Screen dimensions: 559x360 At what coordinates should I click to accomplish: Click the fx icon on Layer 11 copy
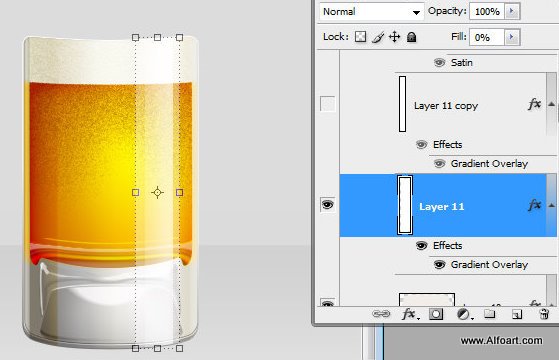tap(534, 104)
